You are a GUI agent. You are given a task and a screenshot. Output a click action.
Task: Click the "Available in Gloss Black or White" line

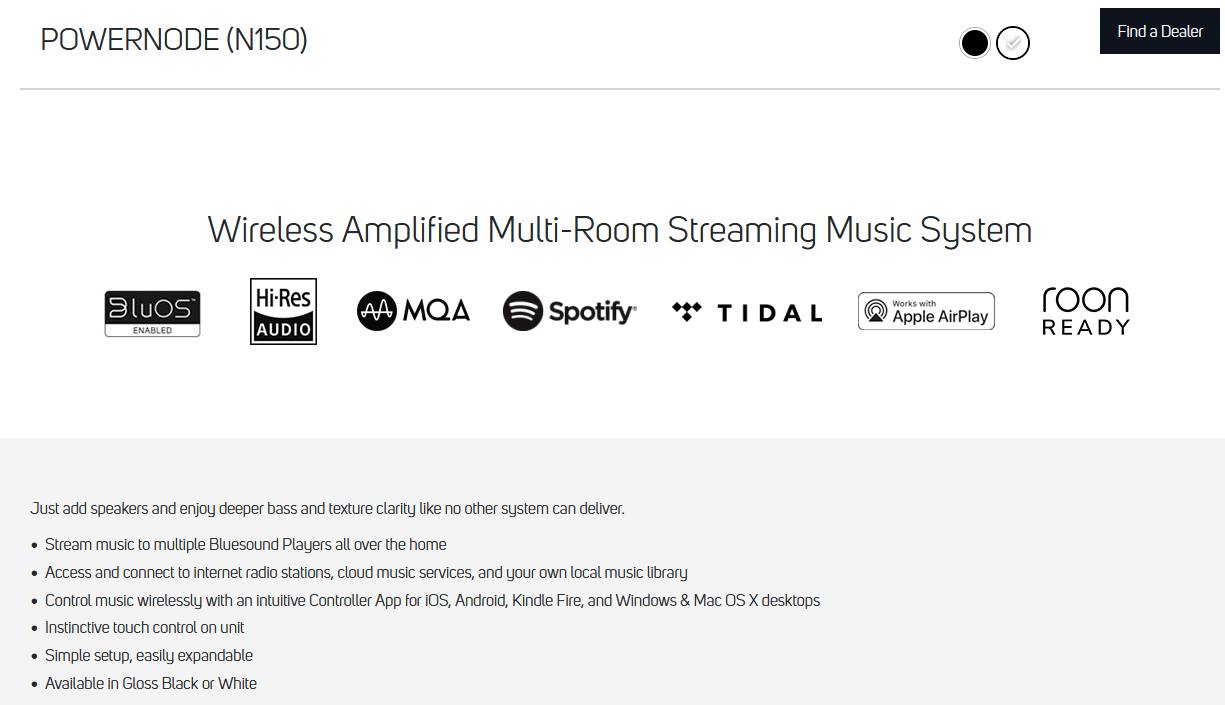point(151,683)
